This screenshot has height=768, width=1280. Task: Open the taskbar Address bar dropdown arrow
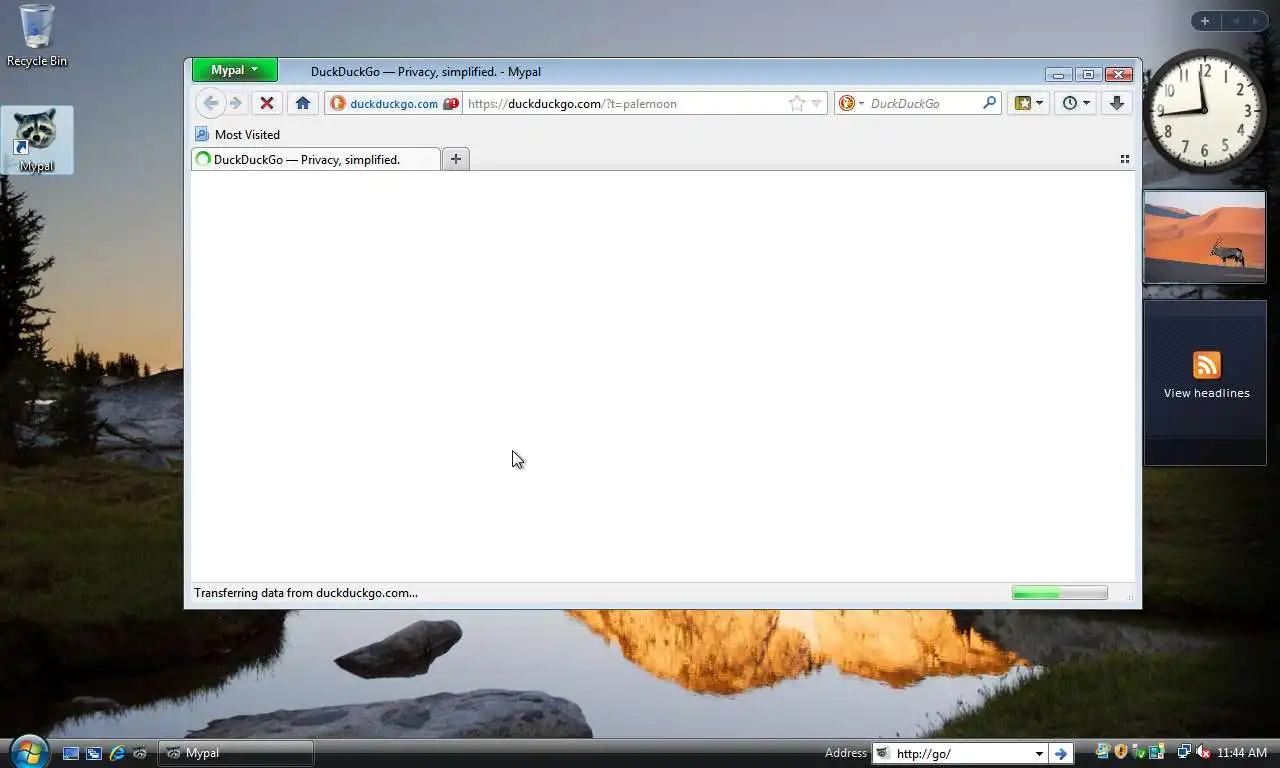tap(1039, 753)
